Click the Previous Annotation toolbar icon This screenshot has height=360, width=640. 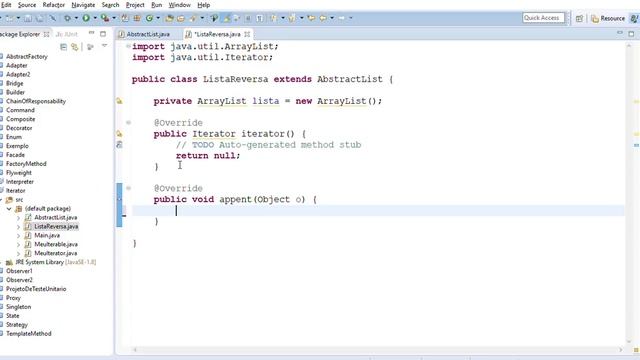(x=292, y=18)
